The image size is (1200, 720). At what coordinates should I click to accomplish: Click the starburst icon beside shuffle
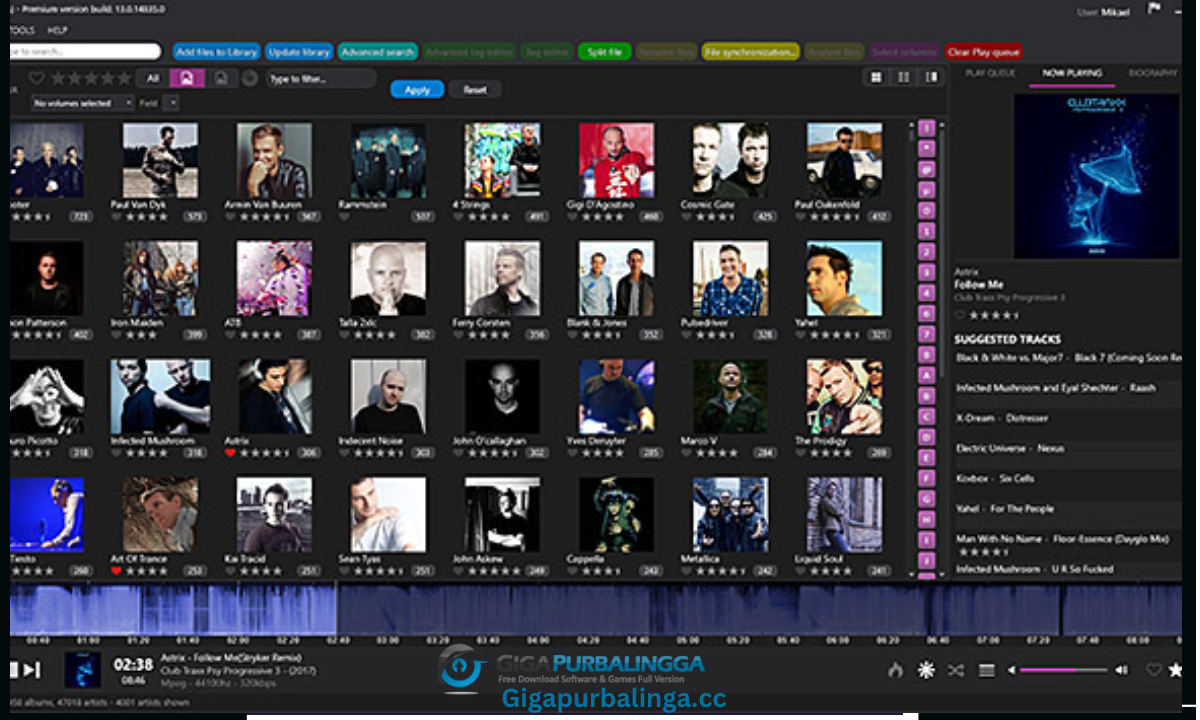926,670
